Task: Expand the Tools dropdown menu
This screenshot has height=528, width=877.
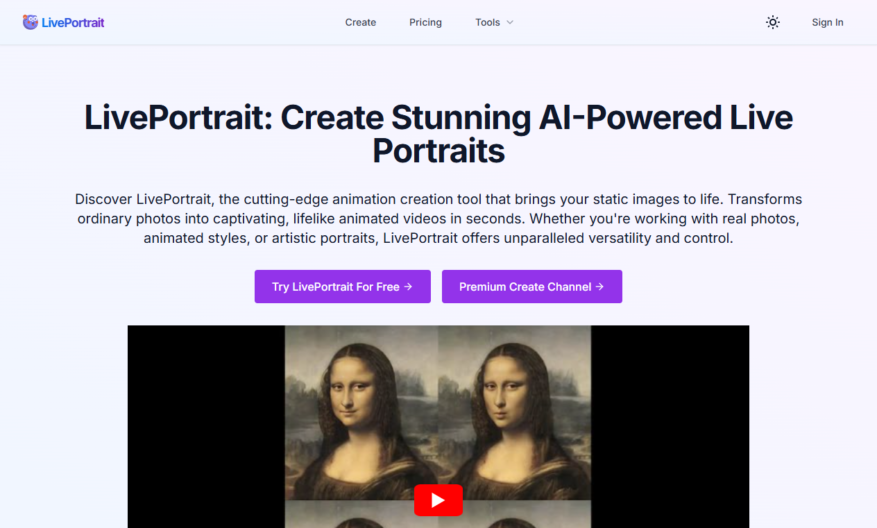Action: pyautogui.click(x=494, y=22)
